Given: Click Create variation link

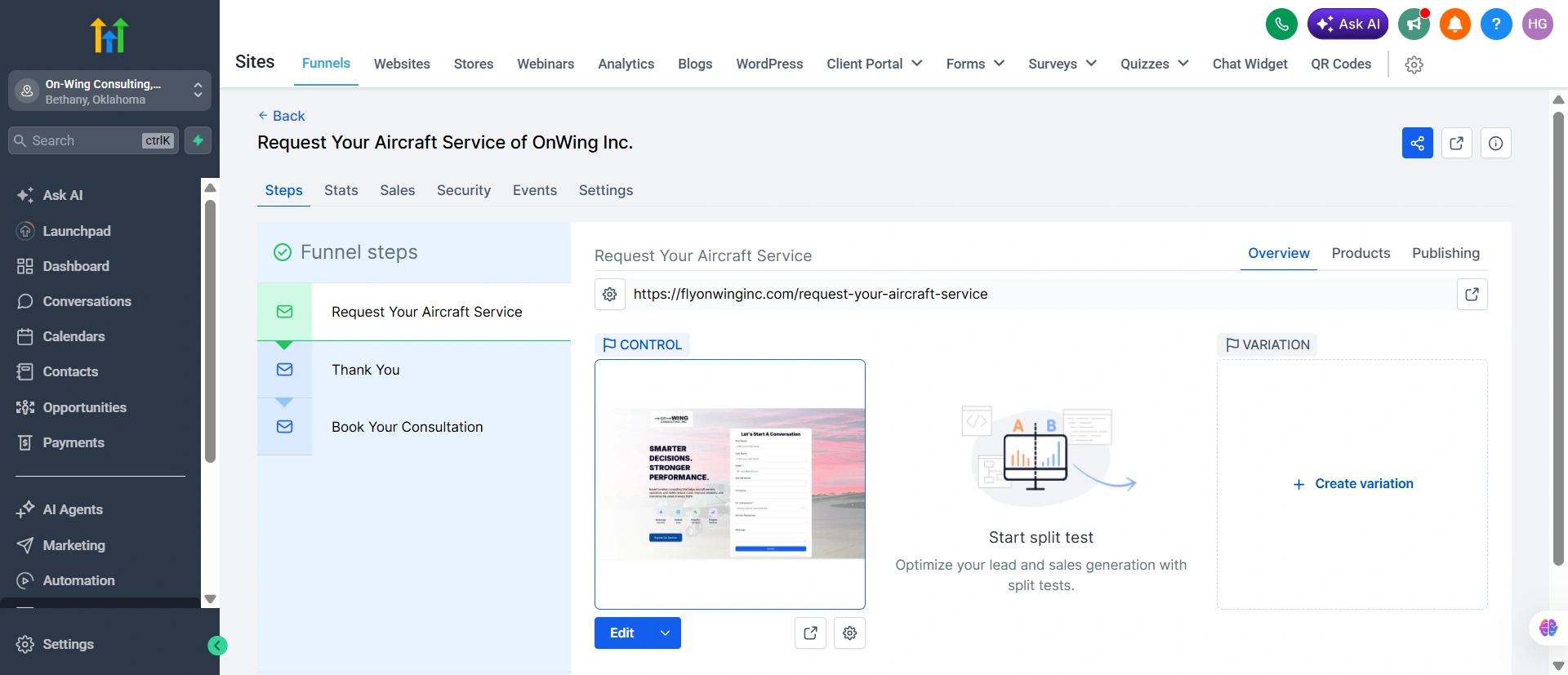Looking at the screenshot, I should (1353, 484).
